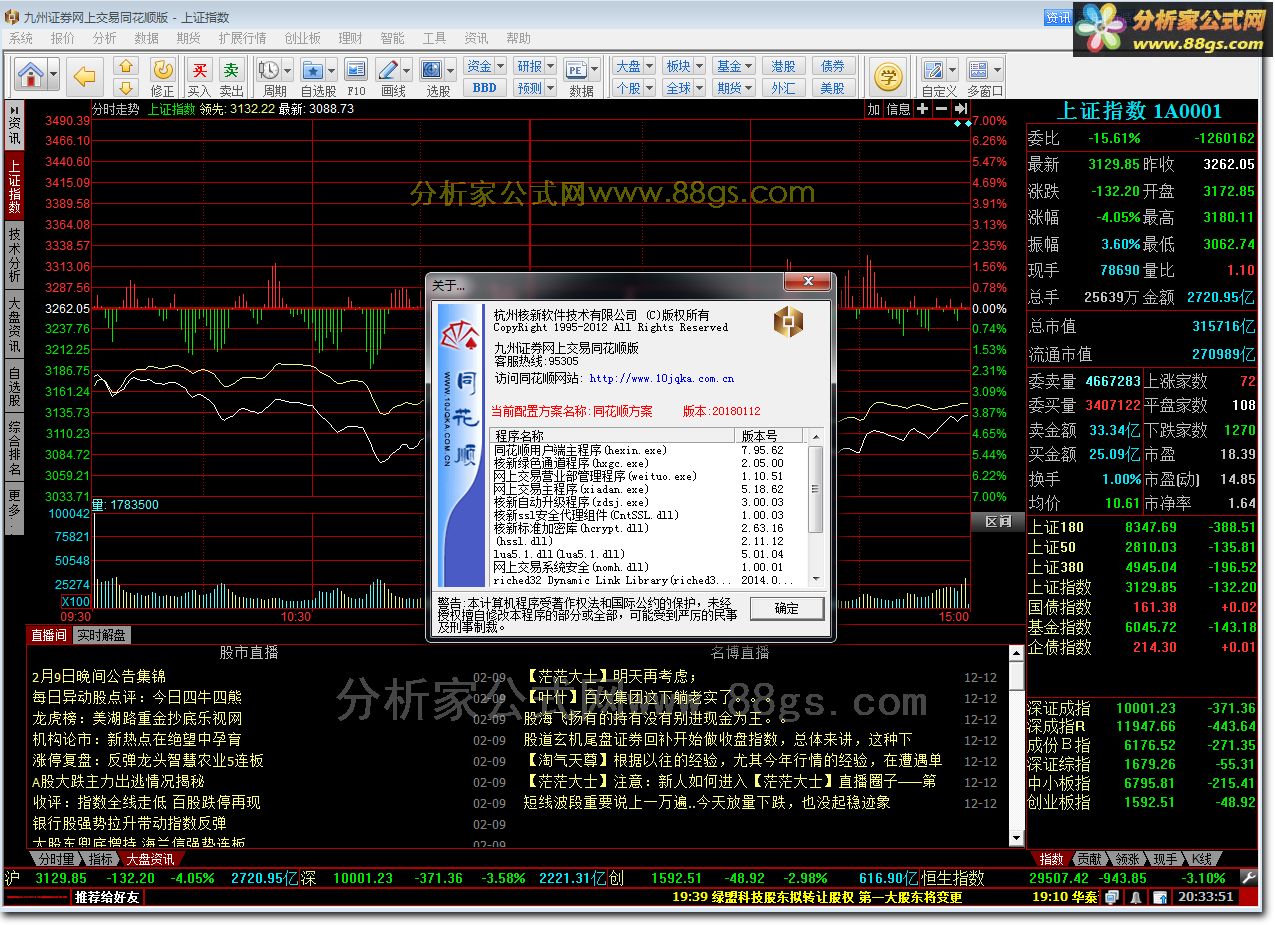Zoom in chart with plus icon
This screenshot has height=925, width=1275.
click(x=923, y=109)
